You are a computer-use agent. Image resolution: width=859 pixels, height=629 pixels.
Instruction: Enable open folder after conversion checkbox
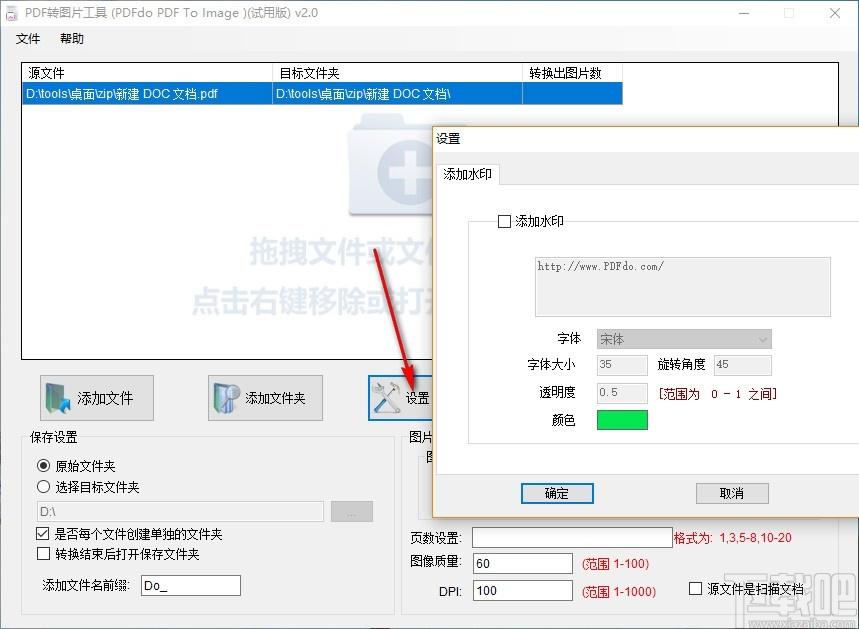coord(43,554)
